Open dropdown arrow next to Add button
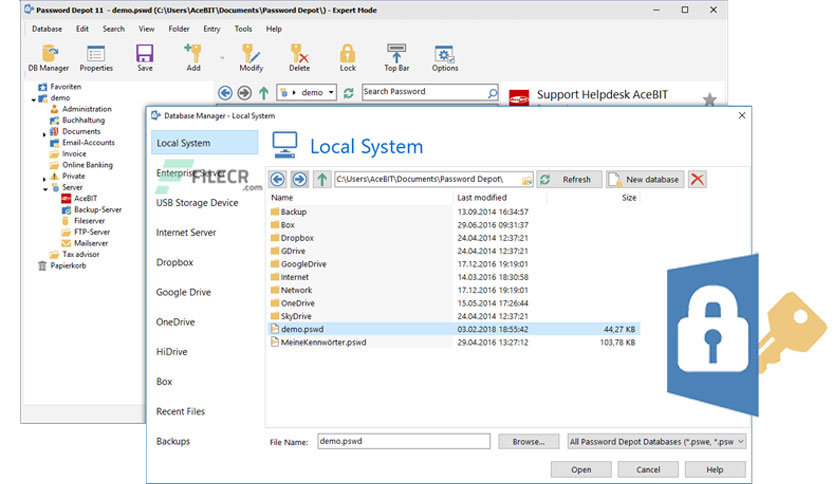This screenshot has width=836, height=484. (222, 58)
